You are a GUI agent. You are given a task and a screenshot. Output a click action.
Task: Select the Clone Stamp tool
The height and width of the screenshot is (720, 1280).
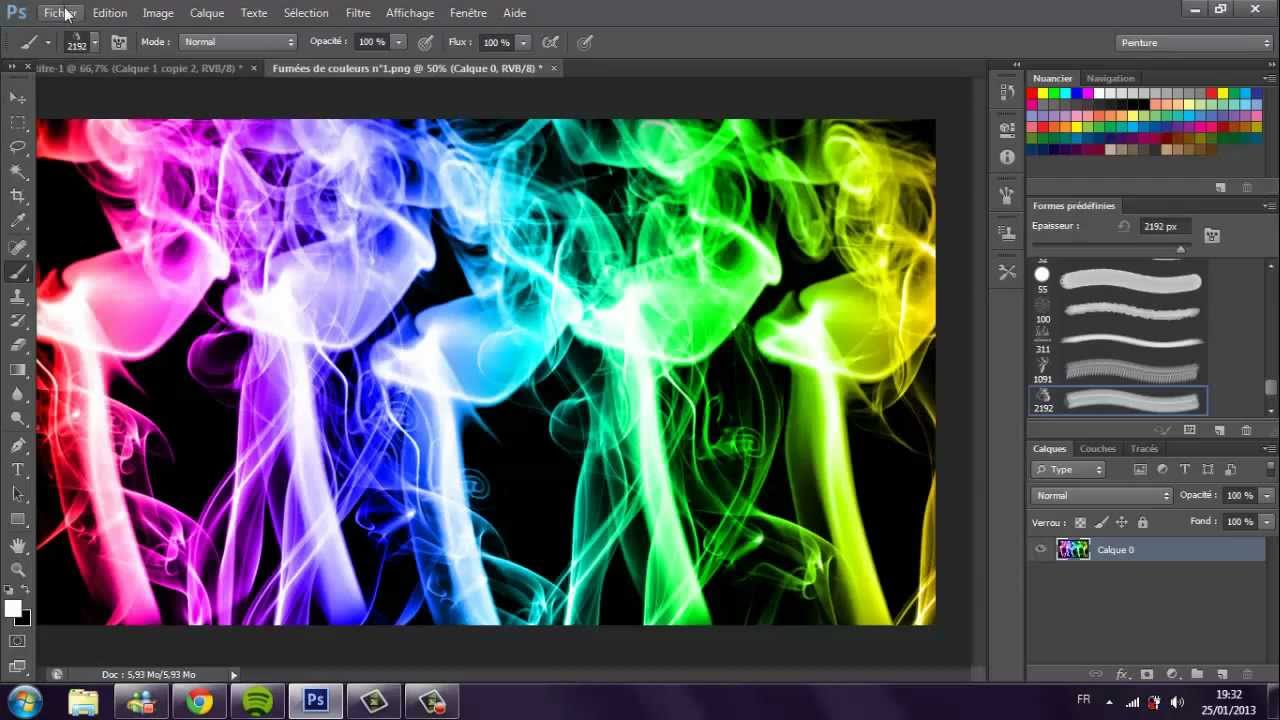point(18,296)
